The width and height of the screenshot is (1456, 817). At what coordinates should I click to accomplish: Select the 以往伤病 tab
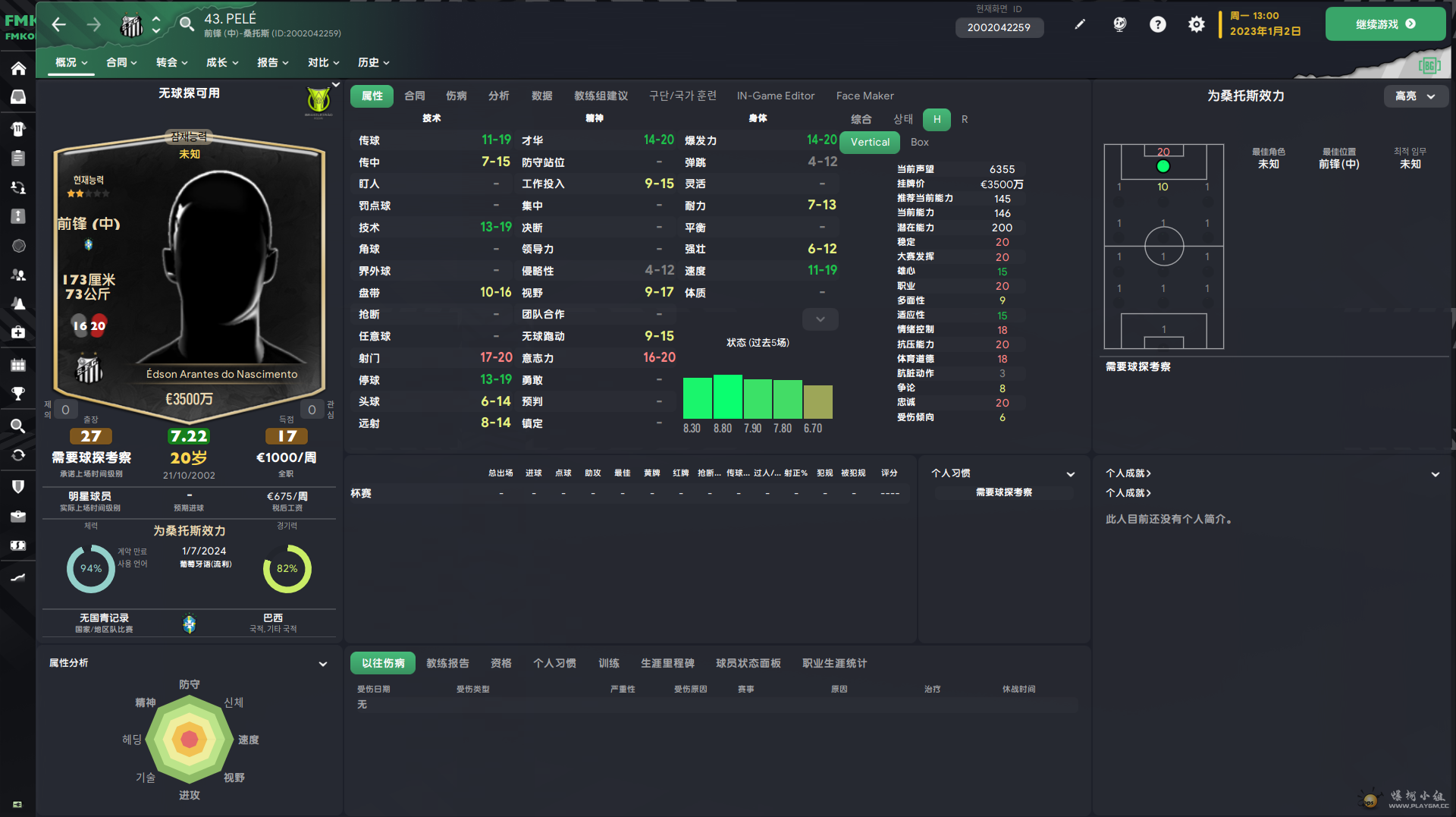coord(383,663)
